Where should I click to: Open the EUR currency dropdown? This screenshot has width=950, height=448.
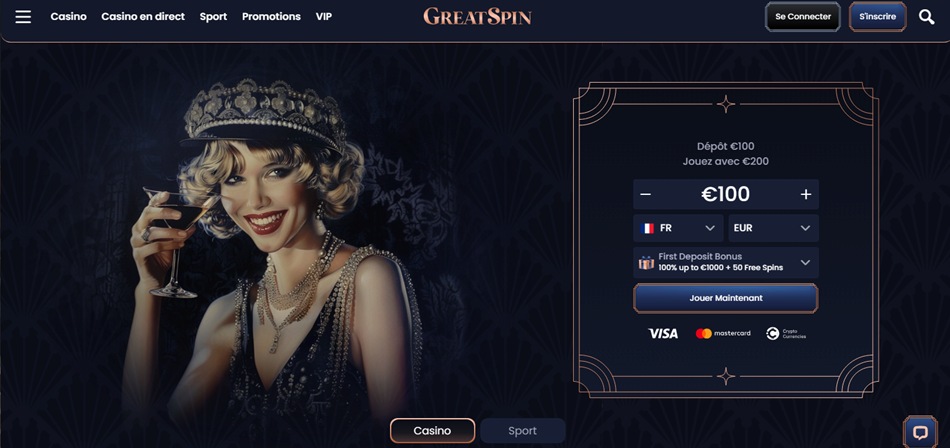(773, 228)
